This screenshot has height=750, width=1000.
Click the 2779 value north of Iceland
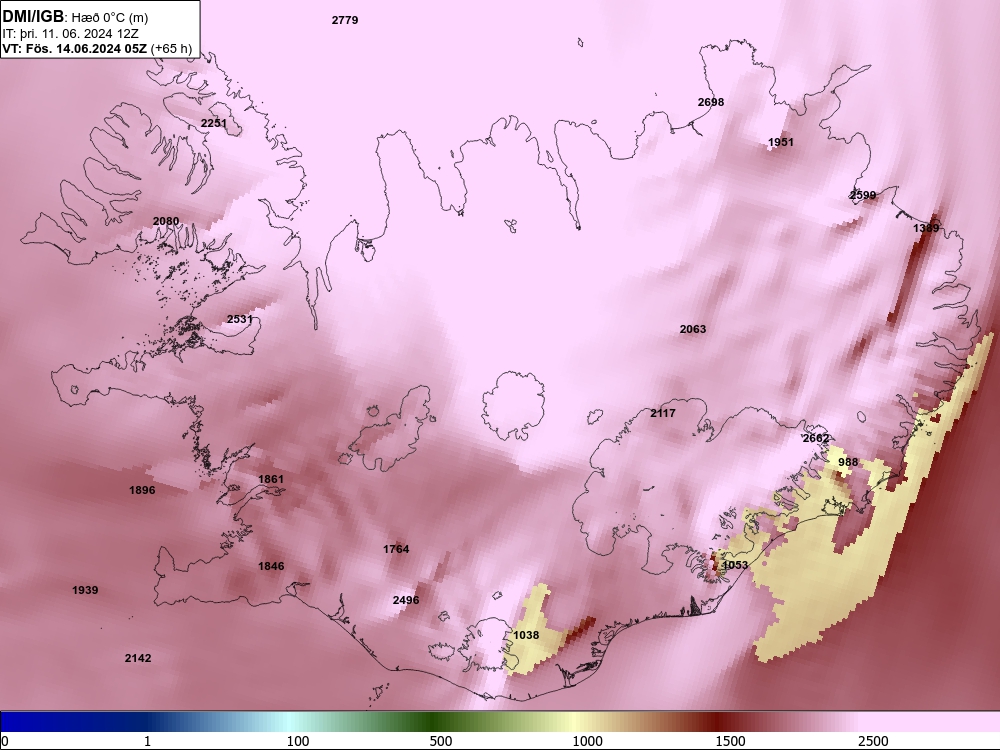click(x=345, y=20)
